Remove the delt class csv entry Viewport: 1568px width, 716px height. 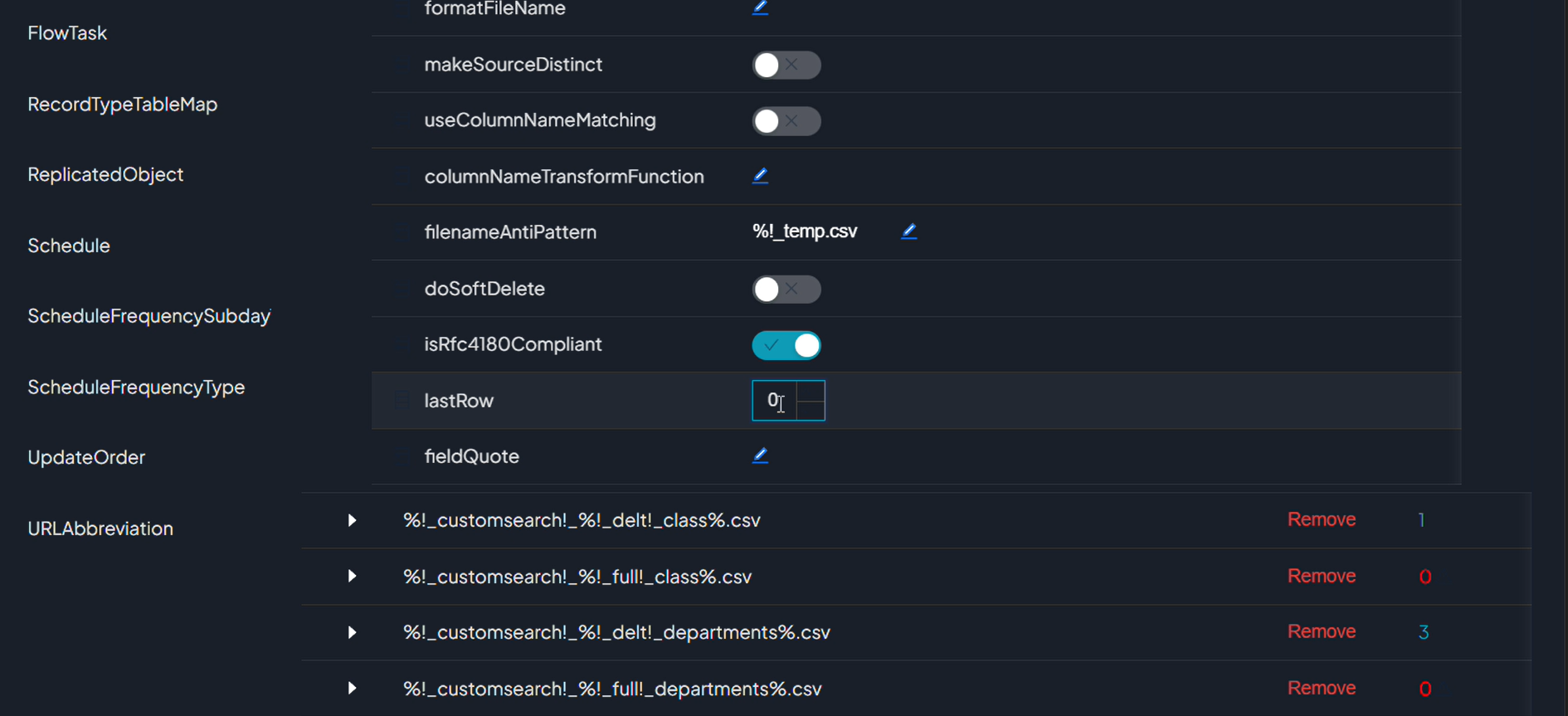(x=1322, y=519)
